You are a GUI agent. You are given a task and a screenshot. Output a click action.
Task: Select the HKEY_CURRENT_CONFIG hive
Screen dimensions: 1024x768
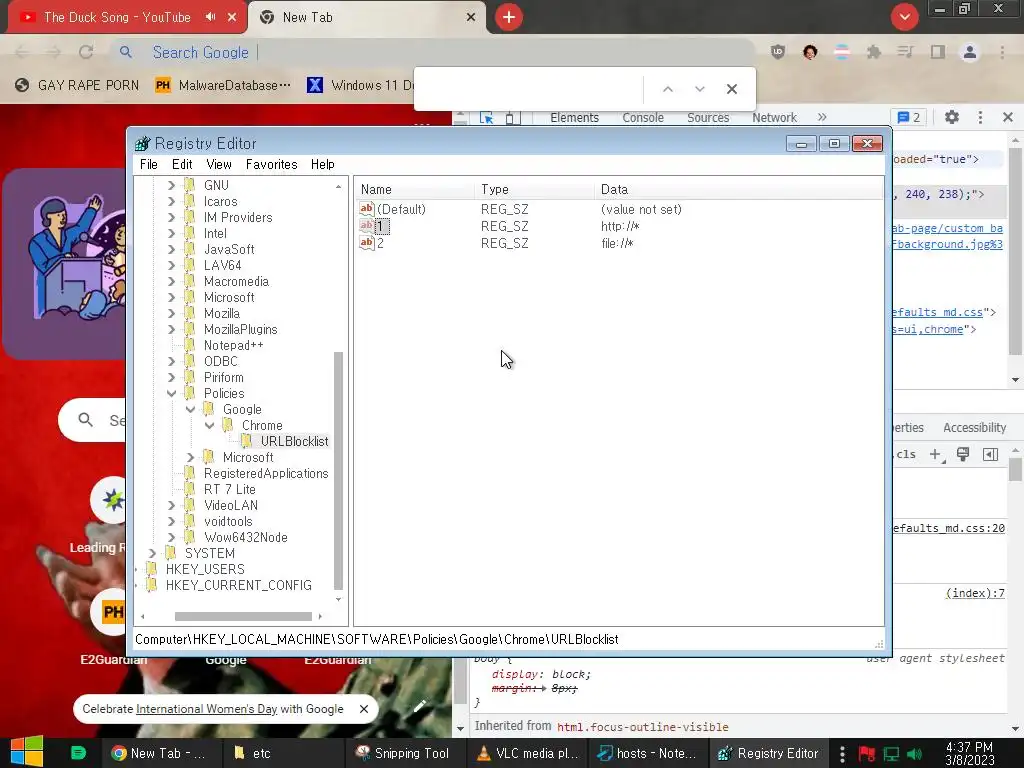[238, 585]
